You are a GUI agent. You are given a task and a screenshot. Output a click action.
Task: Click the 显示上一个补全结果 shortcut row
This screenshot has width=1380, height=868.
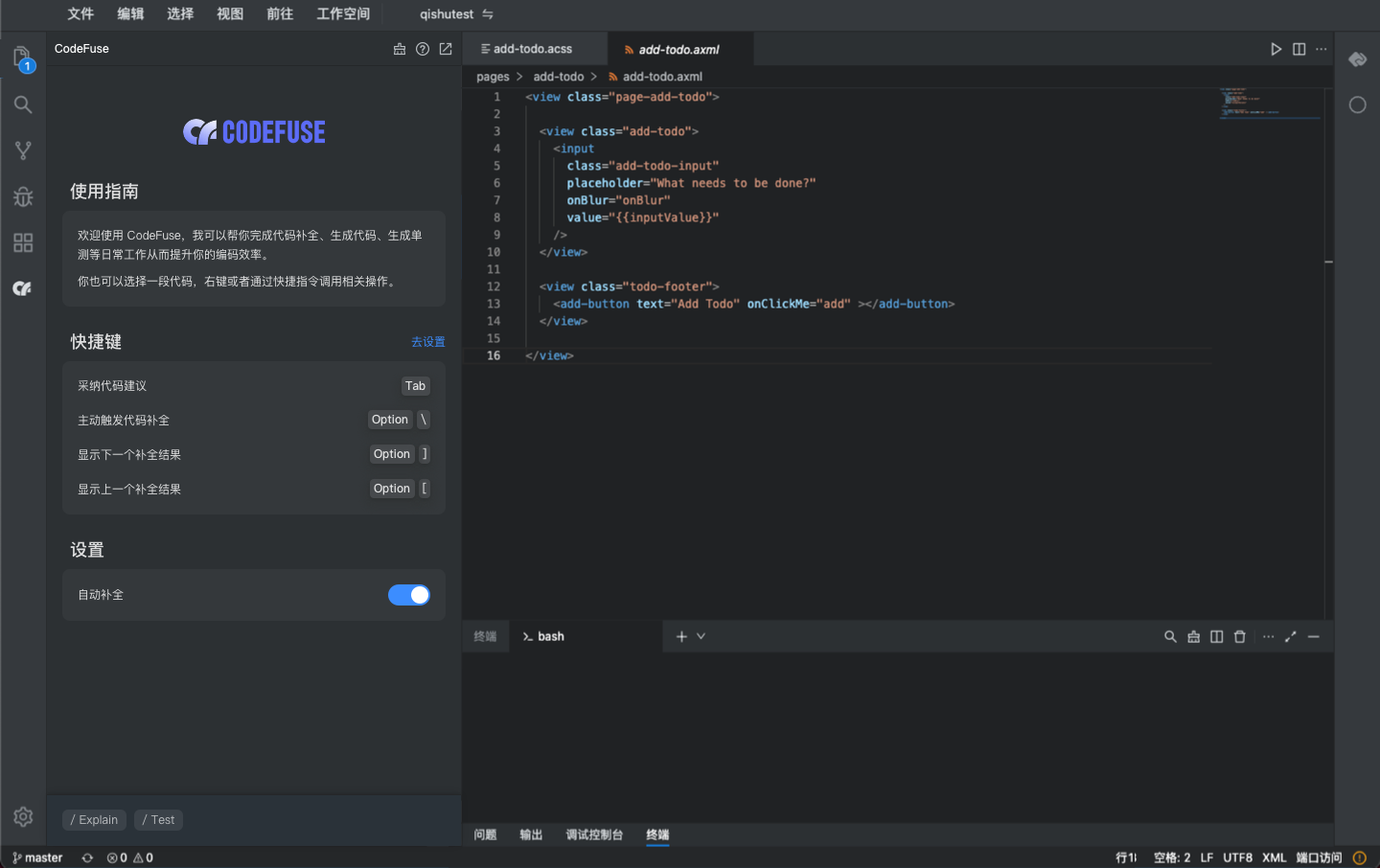pos(254,490)
